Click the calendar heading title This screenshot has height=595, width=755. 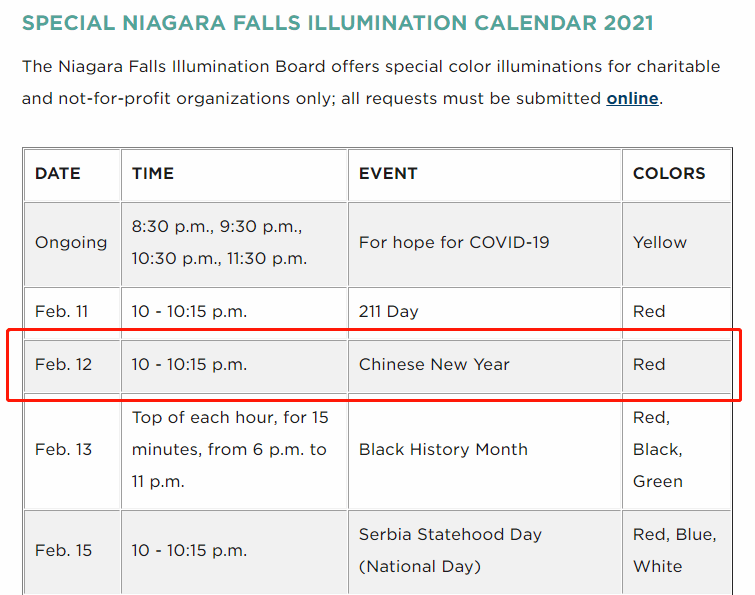338,23
